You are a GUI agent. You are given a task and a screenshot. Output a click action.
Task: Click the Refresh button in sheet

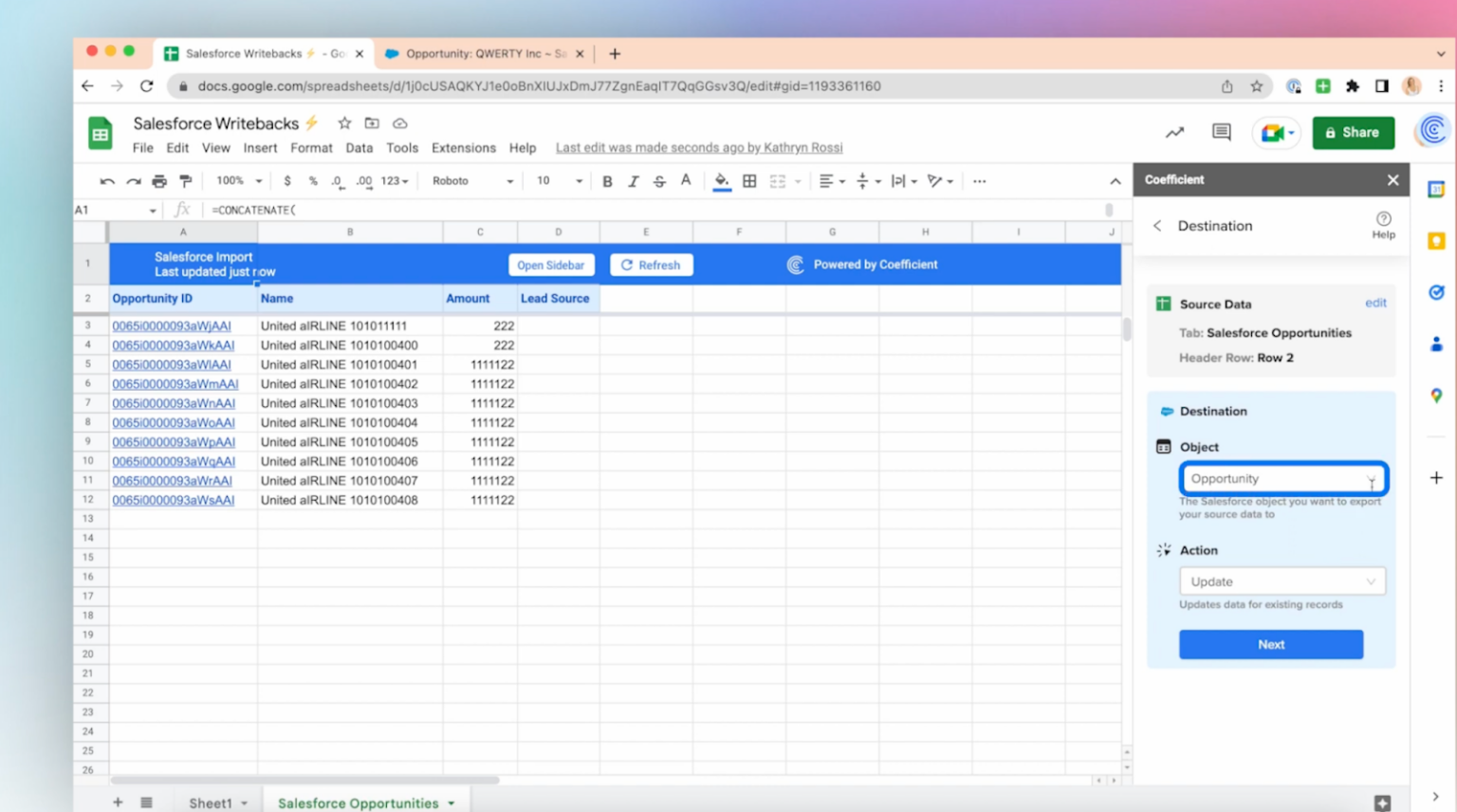(651, 266)
